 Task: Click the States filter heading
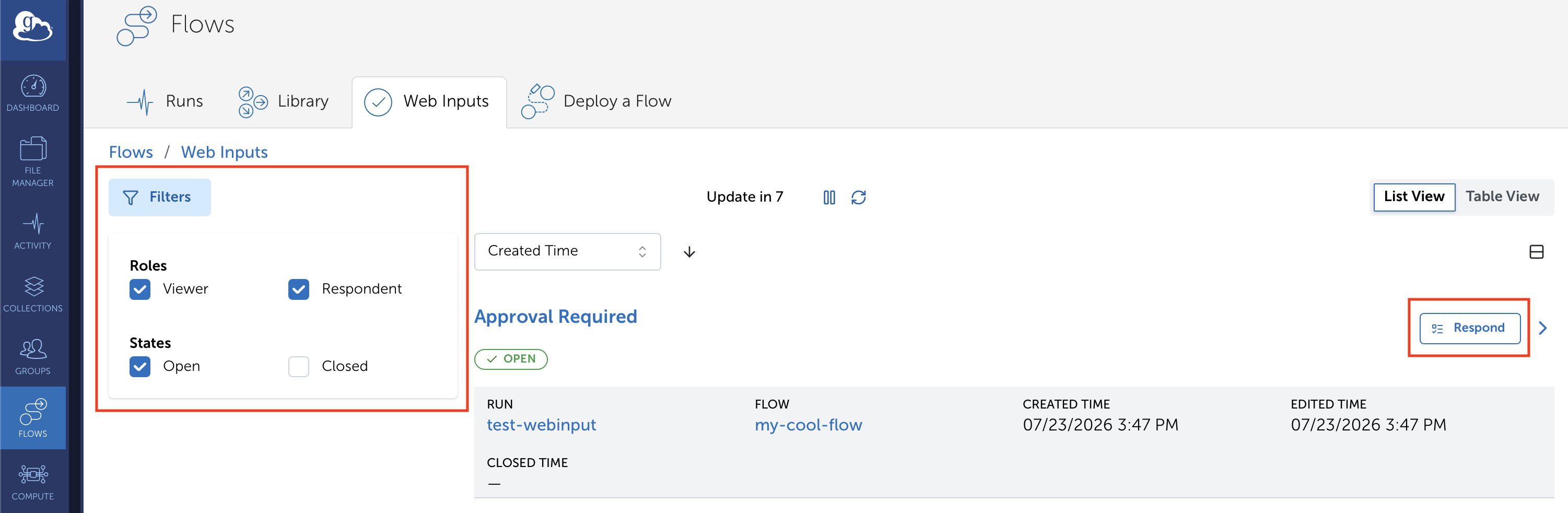(x=150, y=343)
